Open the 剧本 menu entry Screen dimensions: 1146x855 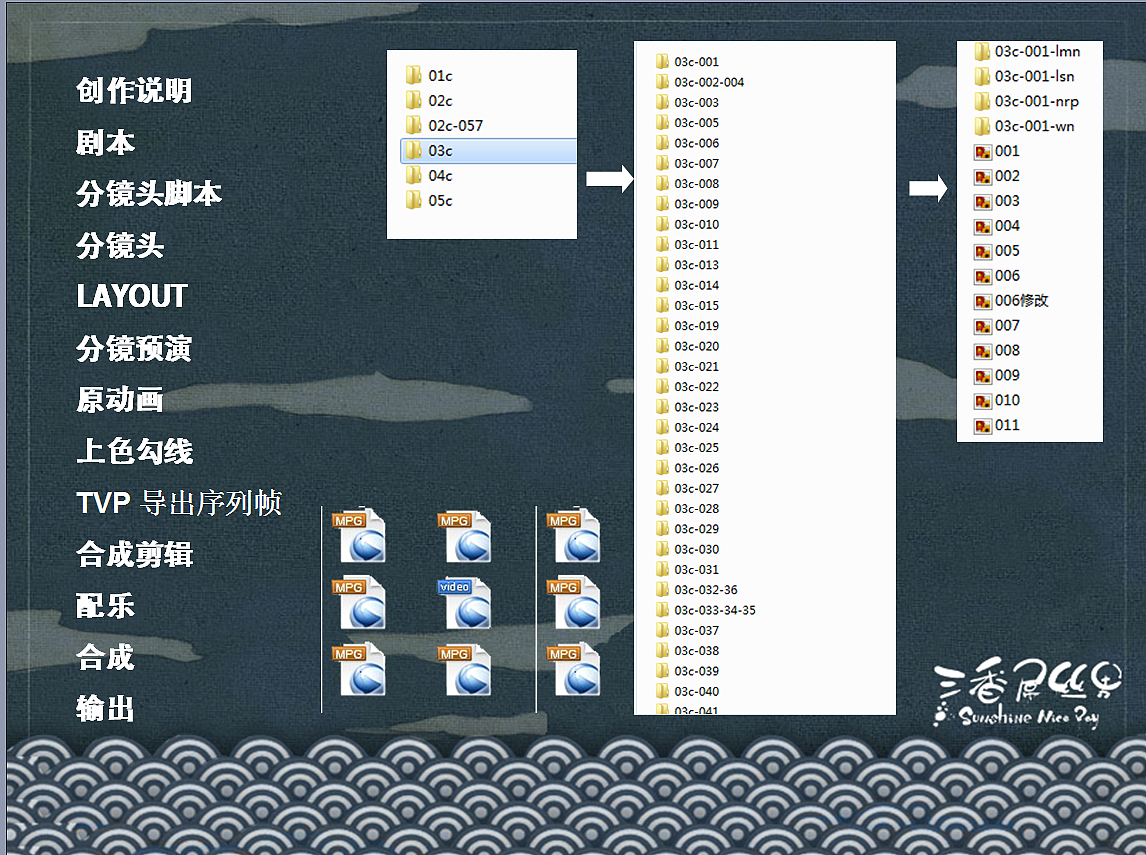105,142
